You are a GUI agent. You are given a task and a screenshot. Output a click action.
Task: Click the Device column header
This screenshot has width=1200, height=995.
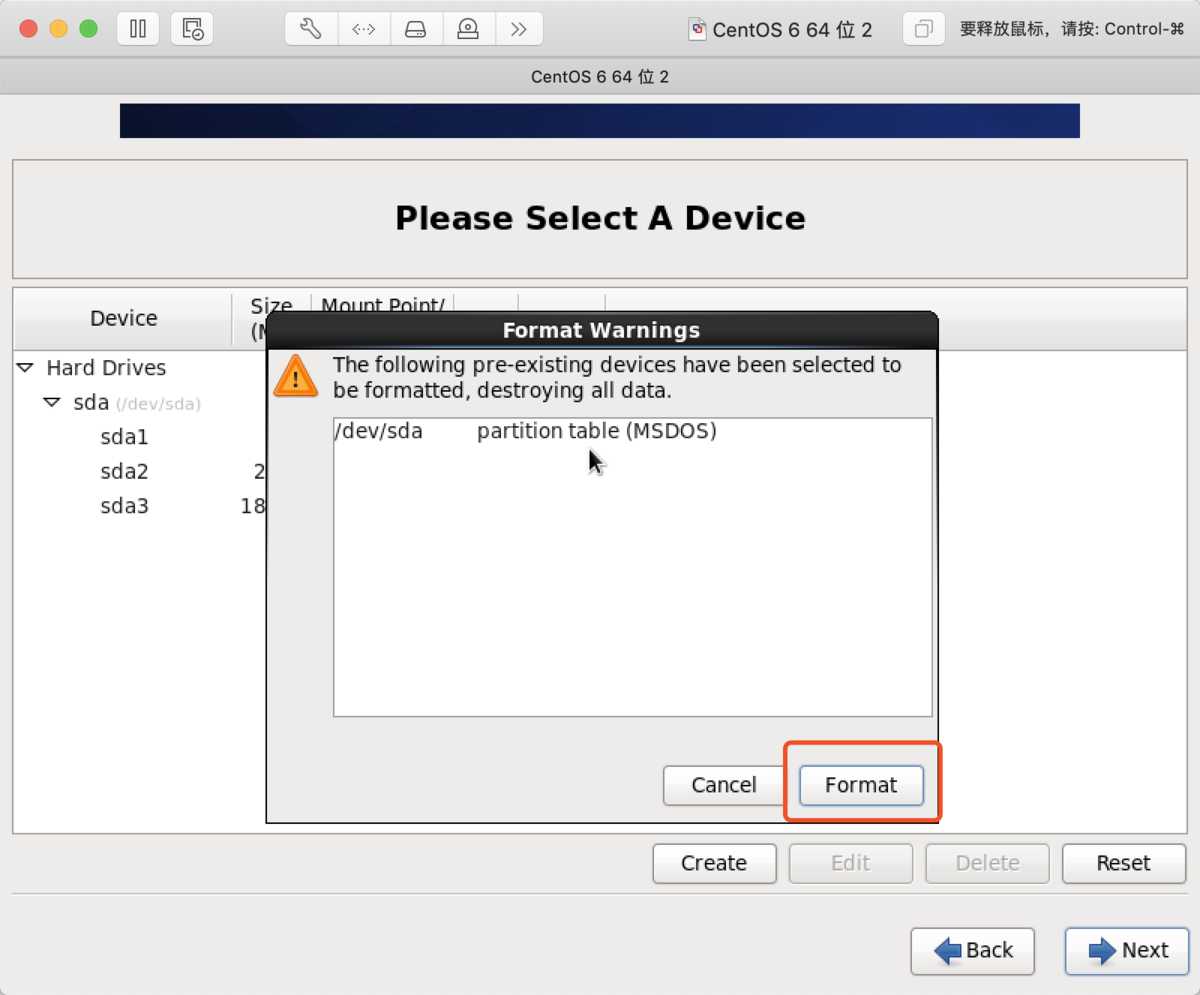(123, 318)
